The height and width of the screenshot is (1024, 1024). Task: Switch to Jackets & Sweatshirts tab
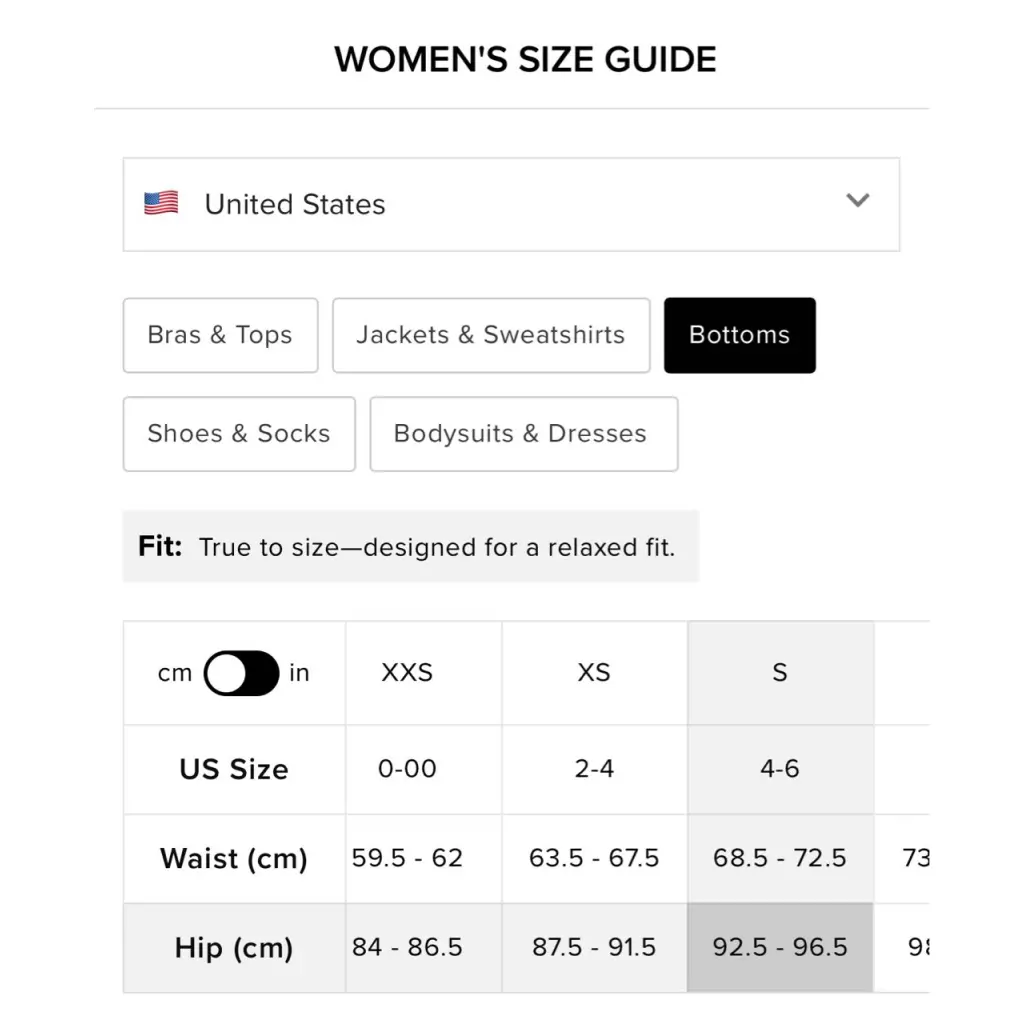tap(491, 335)
